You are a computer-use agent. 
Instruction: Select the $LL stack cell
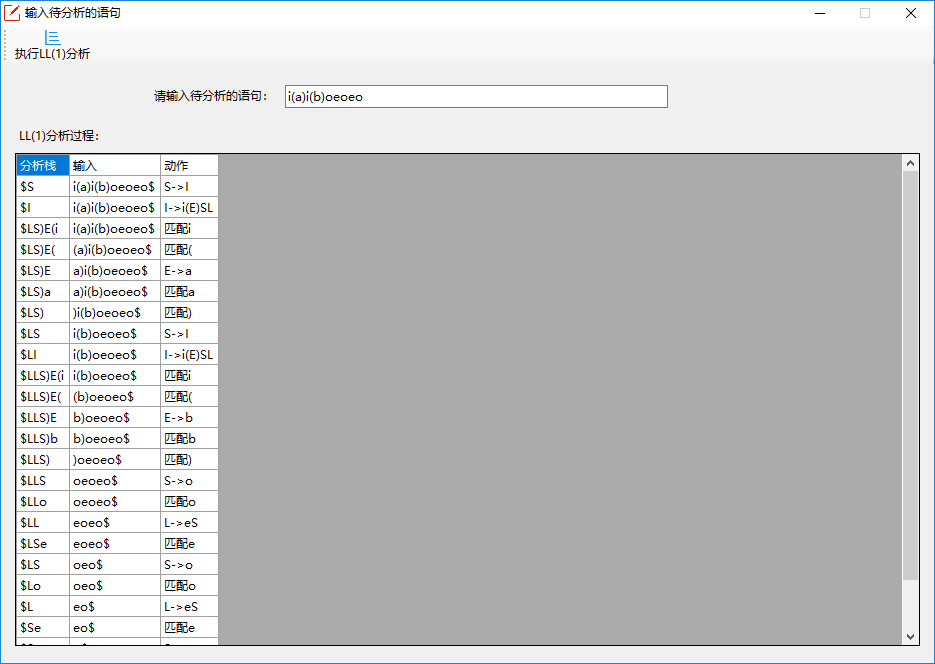43,523
